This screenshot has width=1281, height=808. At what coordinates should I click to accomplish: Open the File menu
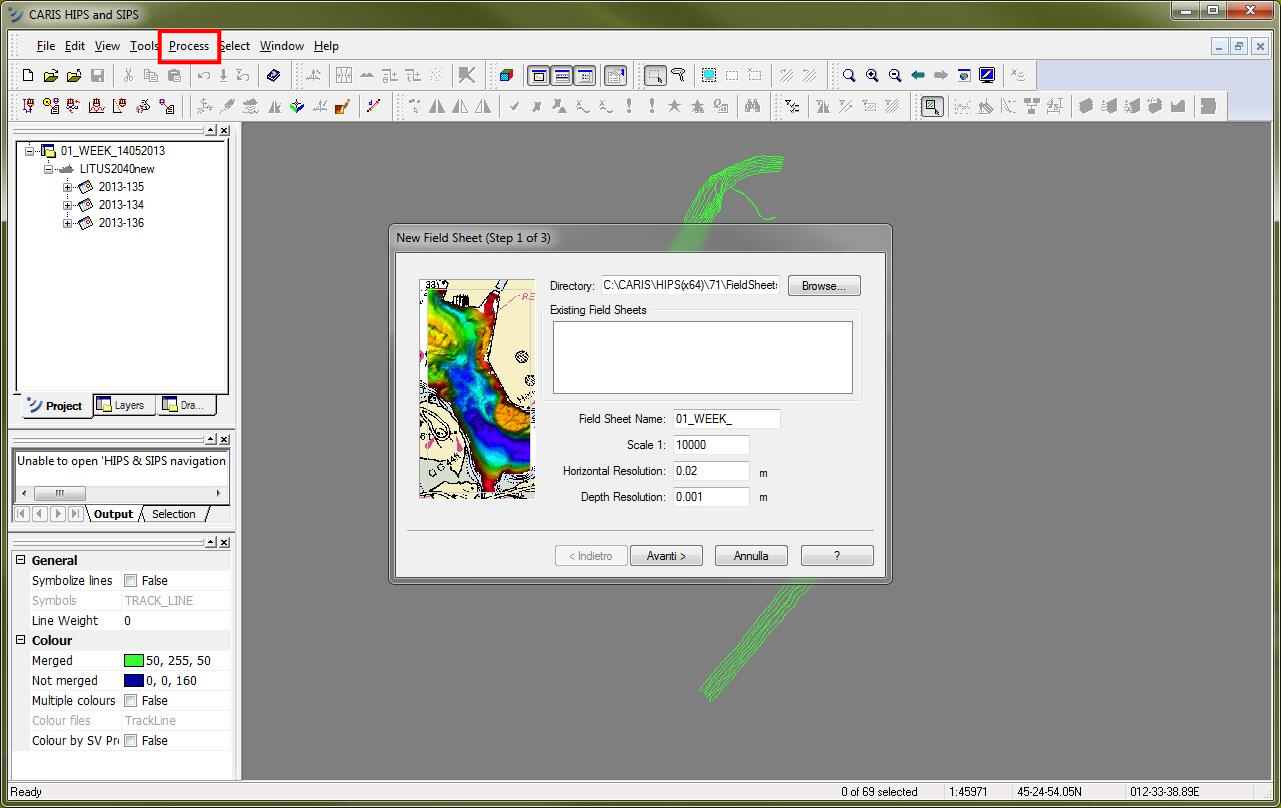pyautogui.click(x=46, y=46)
